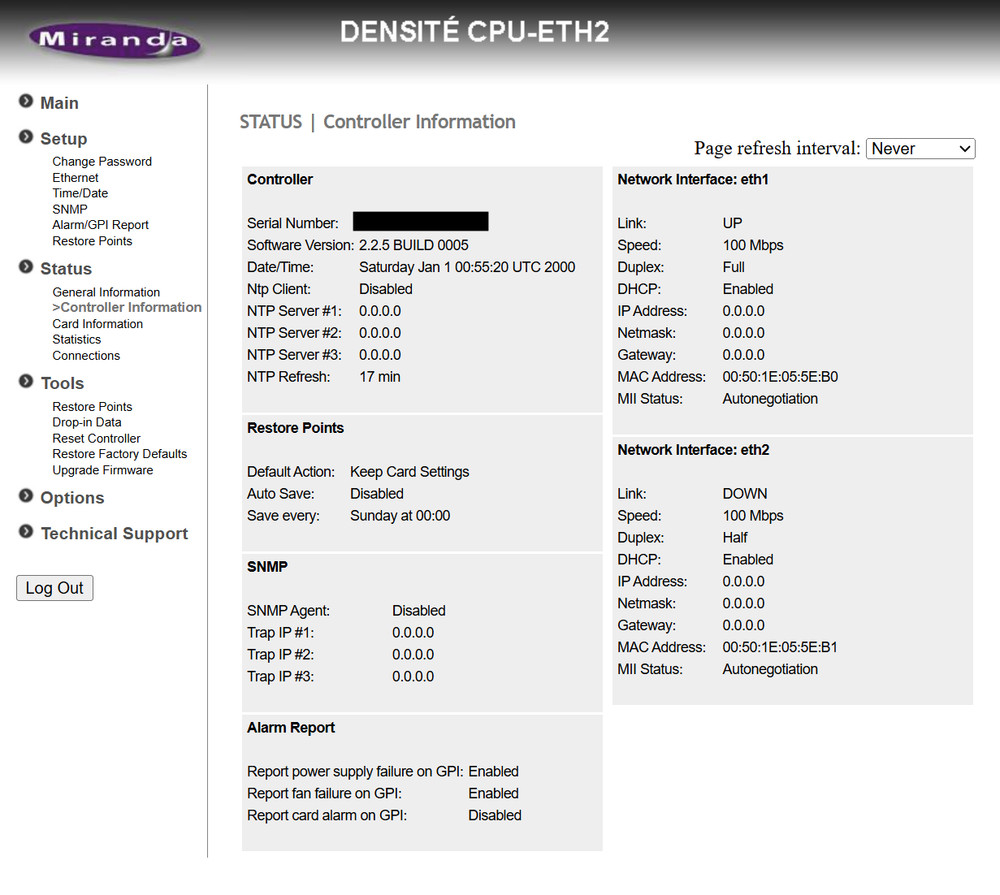
Task: Open the Change Password page
Action: pyautogui.click(x=102, y=161)
